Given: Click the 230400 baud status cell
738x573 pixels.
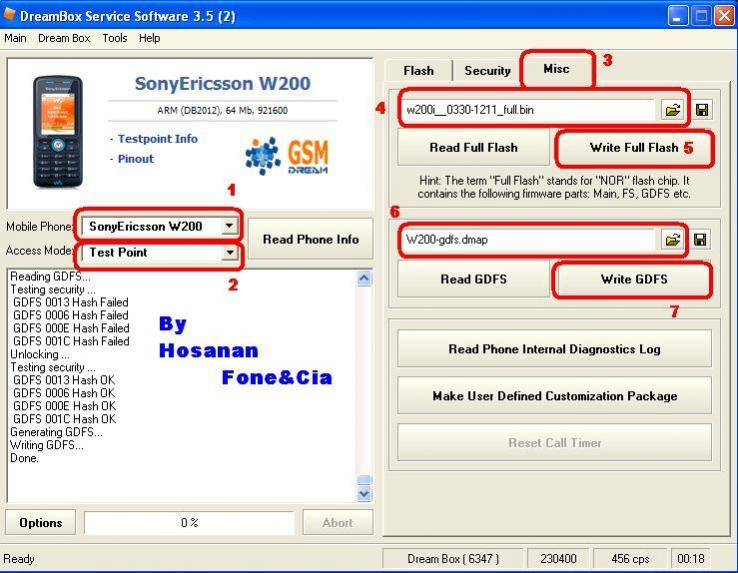Looking at the screenshot, I should coord(558,559).
